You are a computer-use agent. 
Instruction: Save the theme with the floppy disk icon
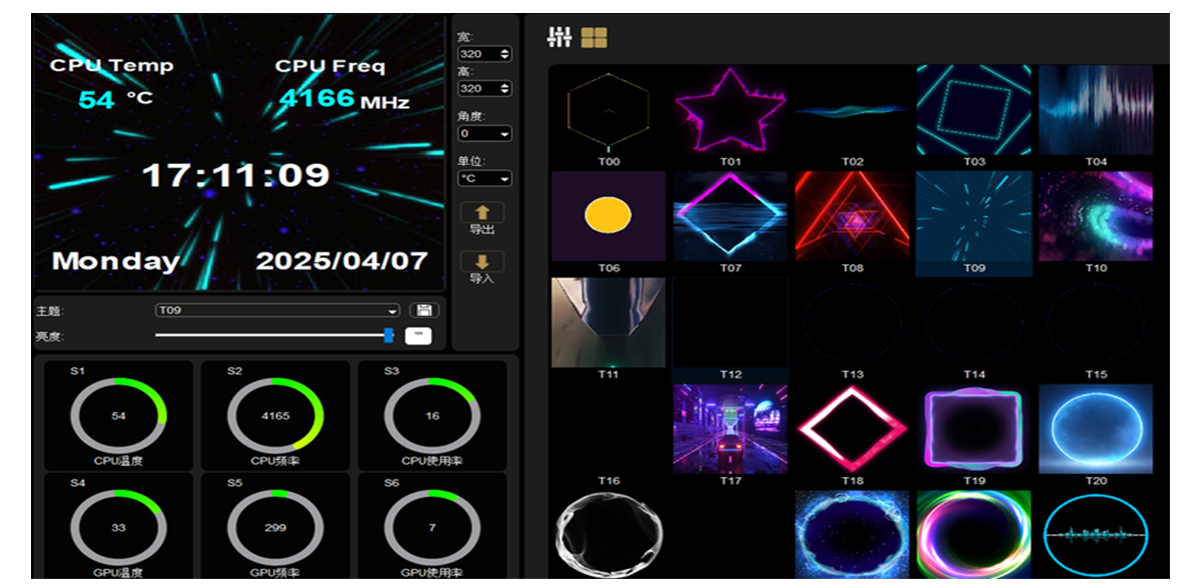[x=422, y=310]
